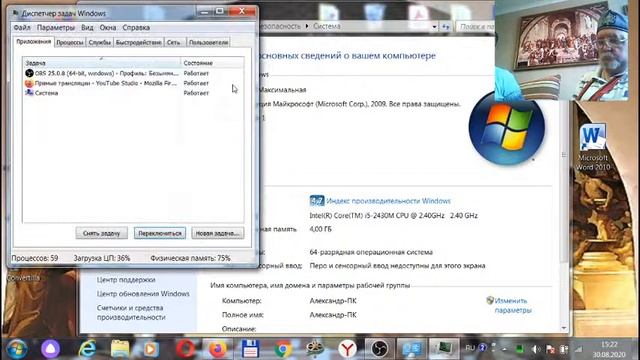640x360 pixels.
Task: Open the Параметры menu in Task Manager
Action: (56, 28)
